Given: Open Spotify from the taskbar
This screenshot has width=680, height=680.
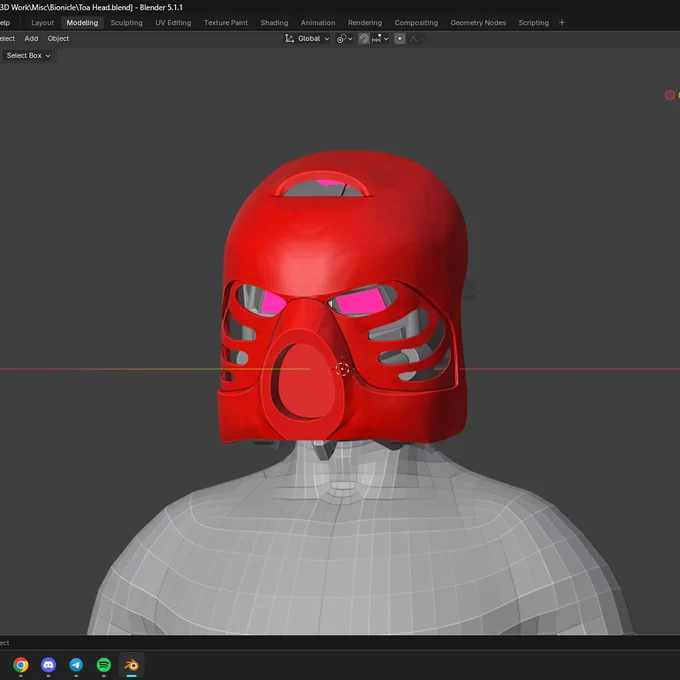Looking at the screenshot, I should (x=104, y=665).
